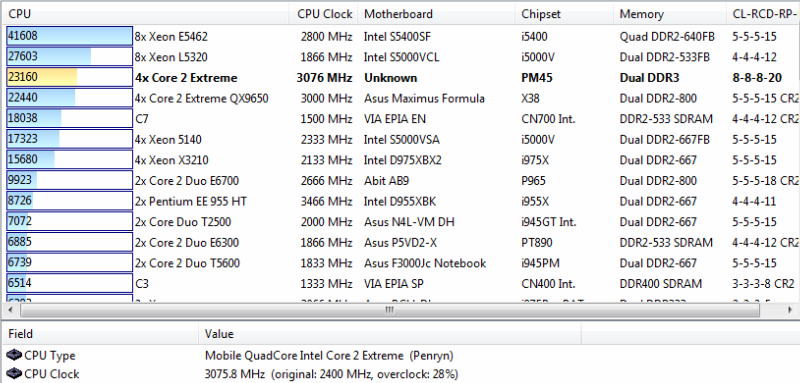Click the Motherboard column header
The width and height of the screenshot is (800, 383).
(x=437, y=14)
